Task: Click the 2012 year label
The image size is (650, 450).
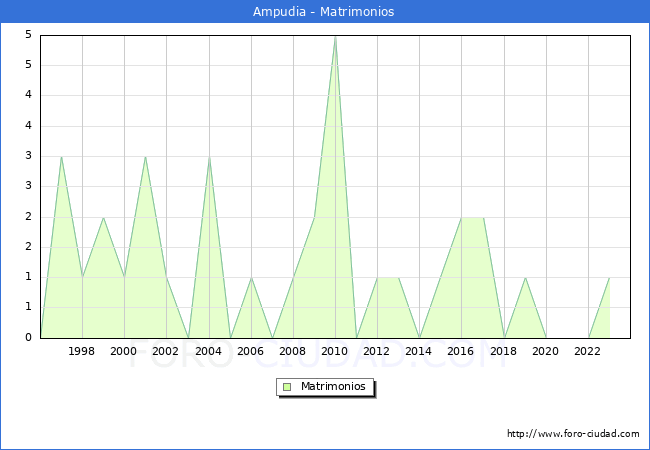Action: click(377, 351)
